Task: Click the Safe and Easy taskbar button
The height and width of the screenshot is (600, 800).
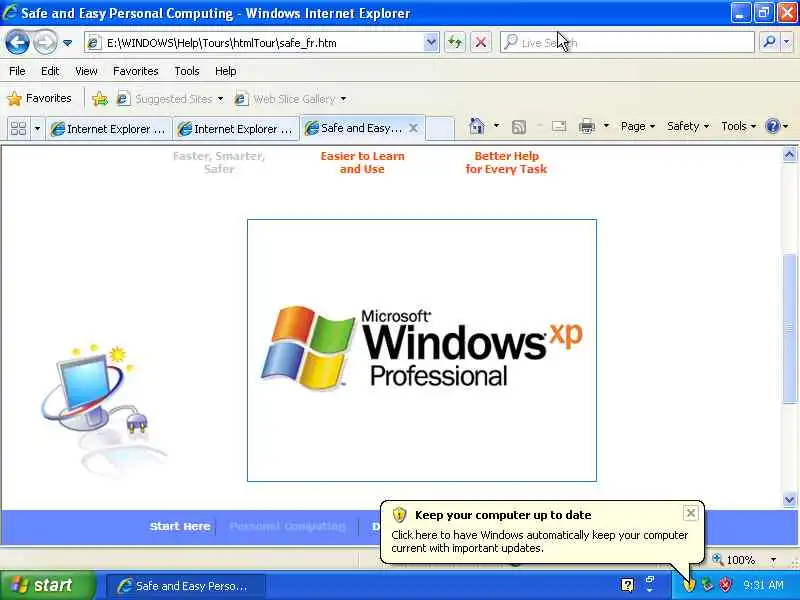Action: click(x=186, y=586)
